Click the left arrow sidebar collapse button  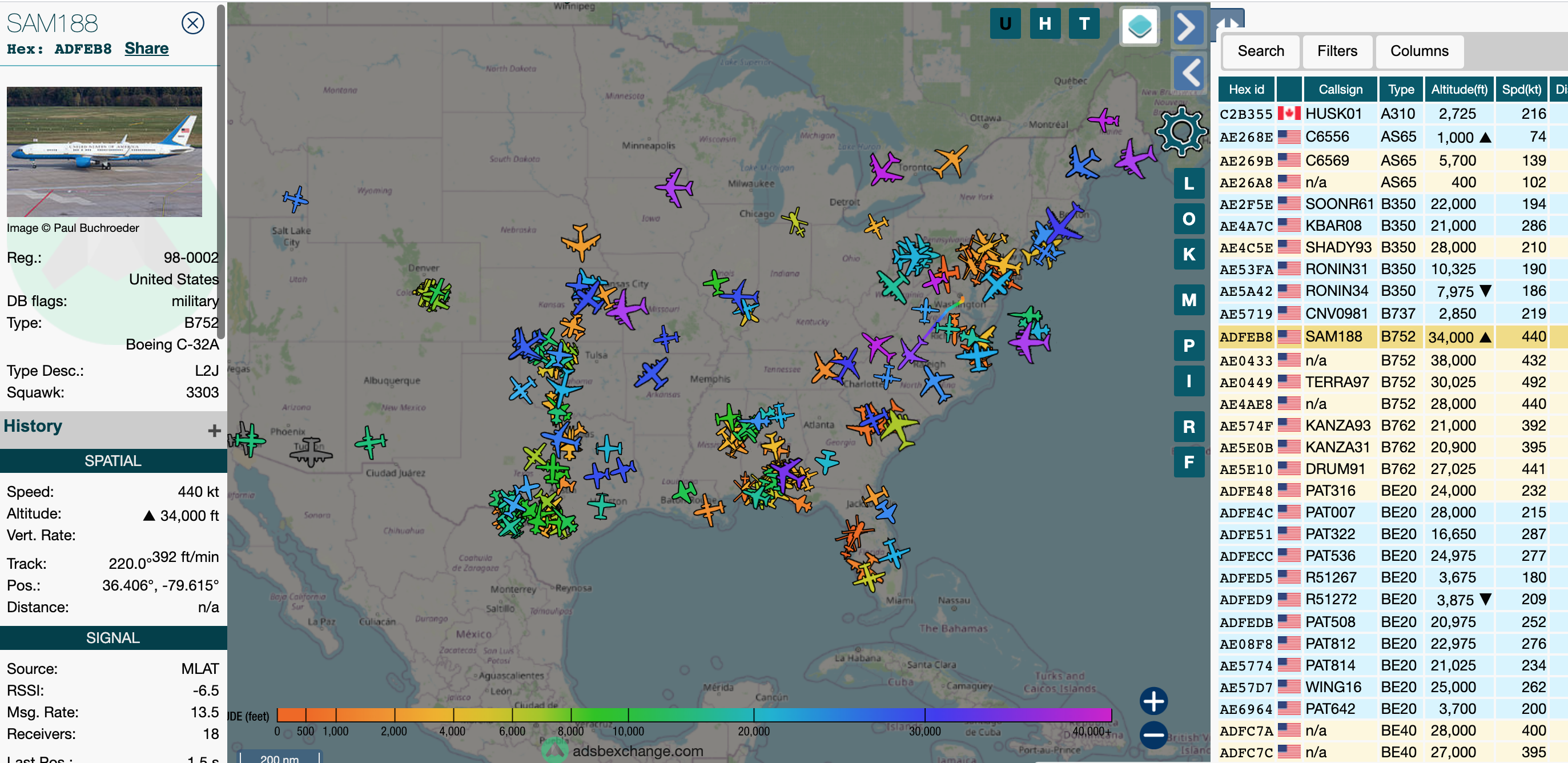coord(1188,73)
